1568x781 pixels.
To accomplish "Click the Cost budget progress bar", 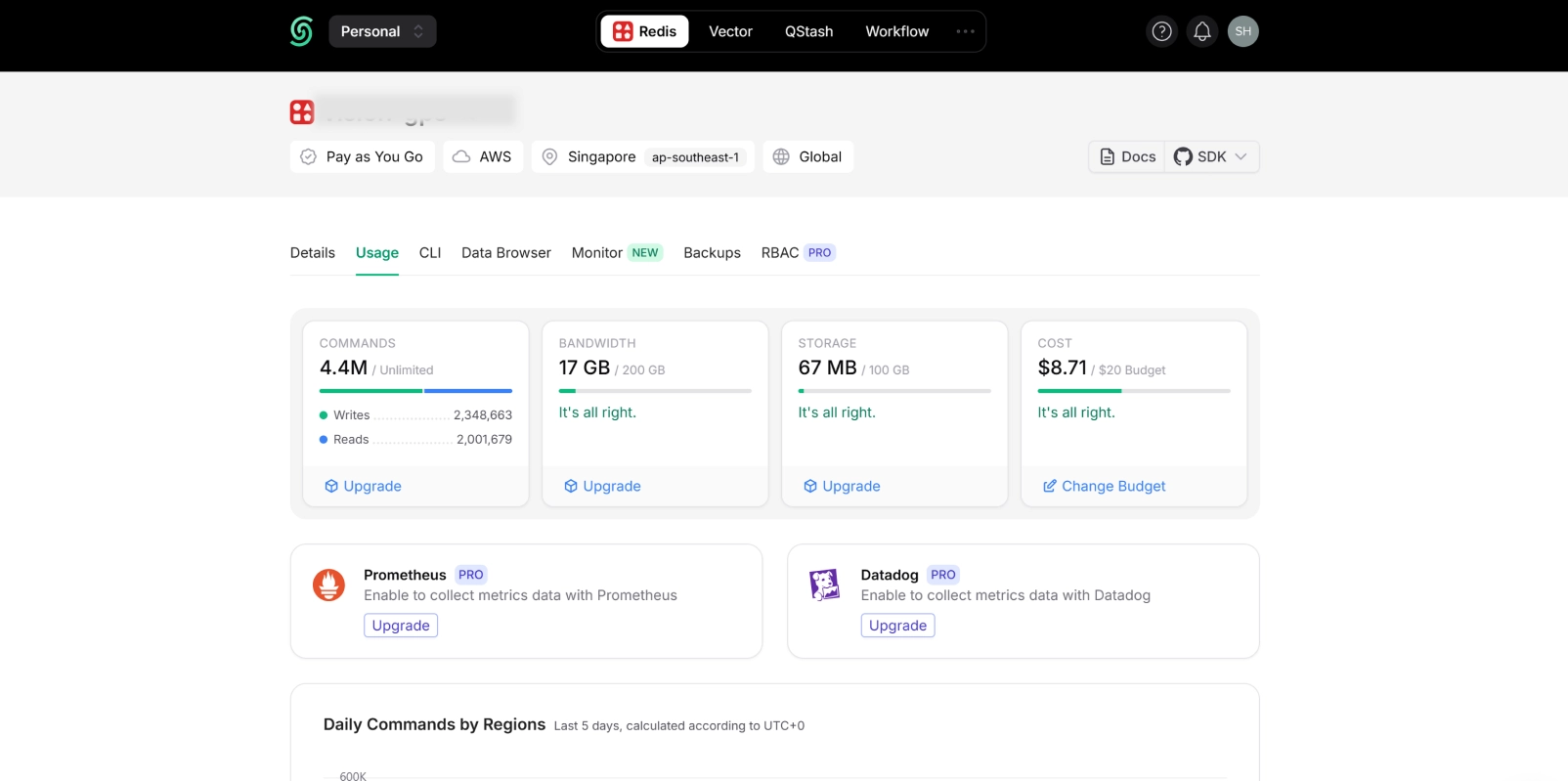I will pos(1134,391).
